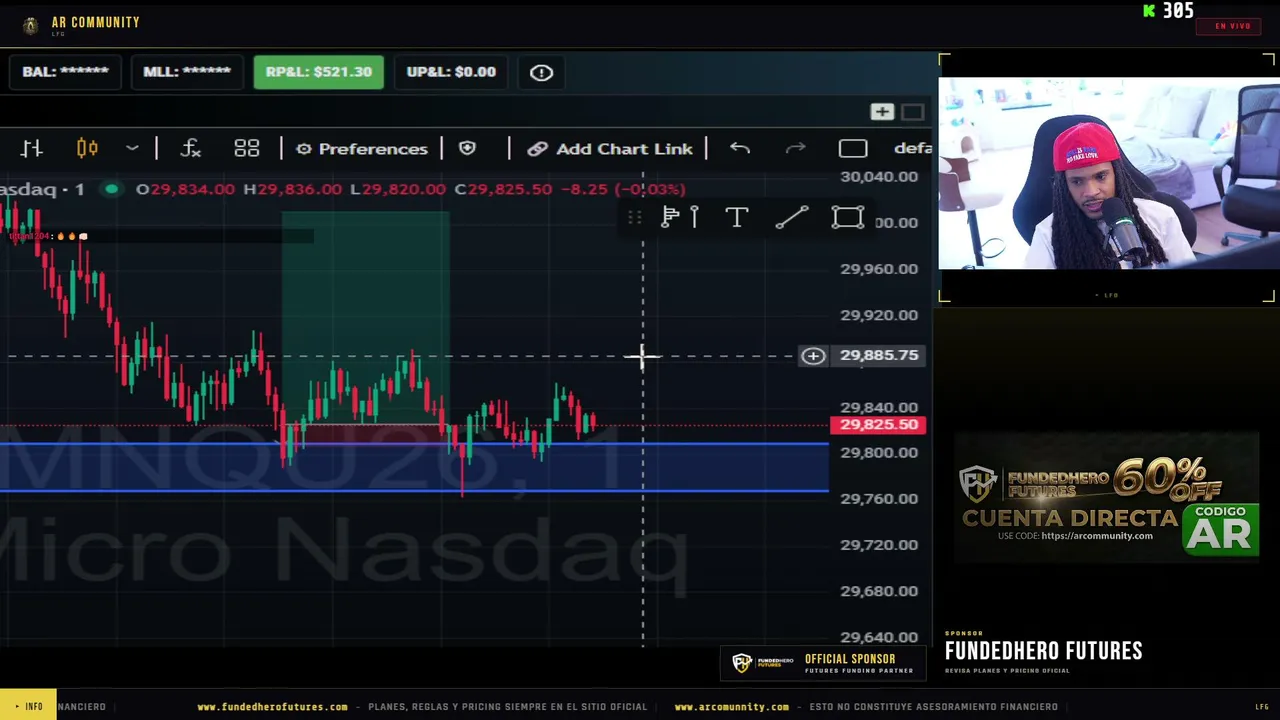Select the flag and pin drawing tool

[x=680, y=218]
